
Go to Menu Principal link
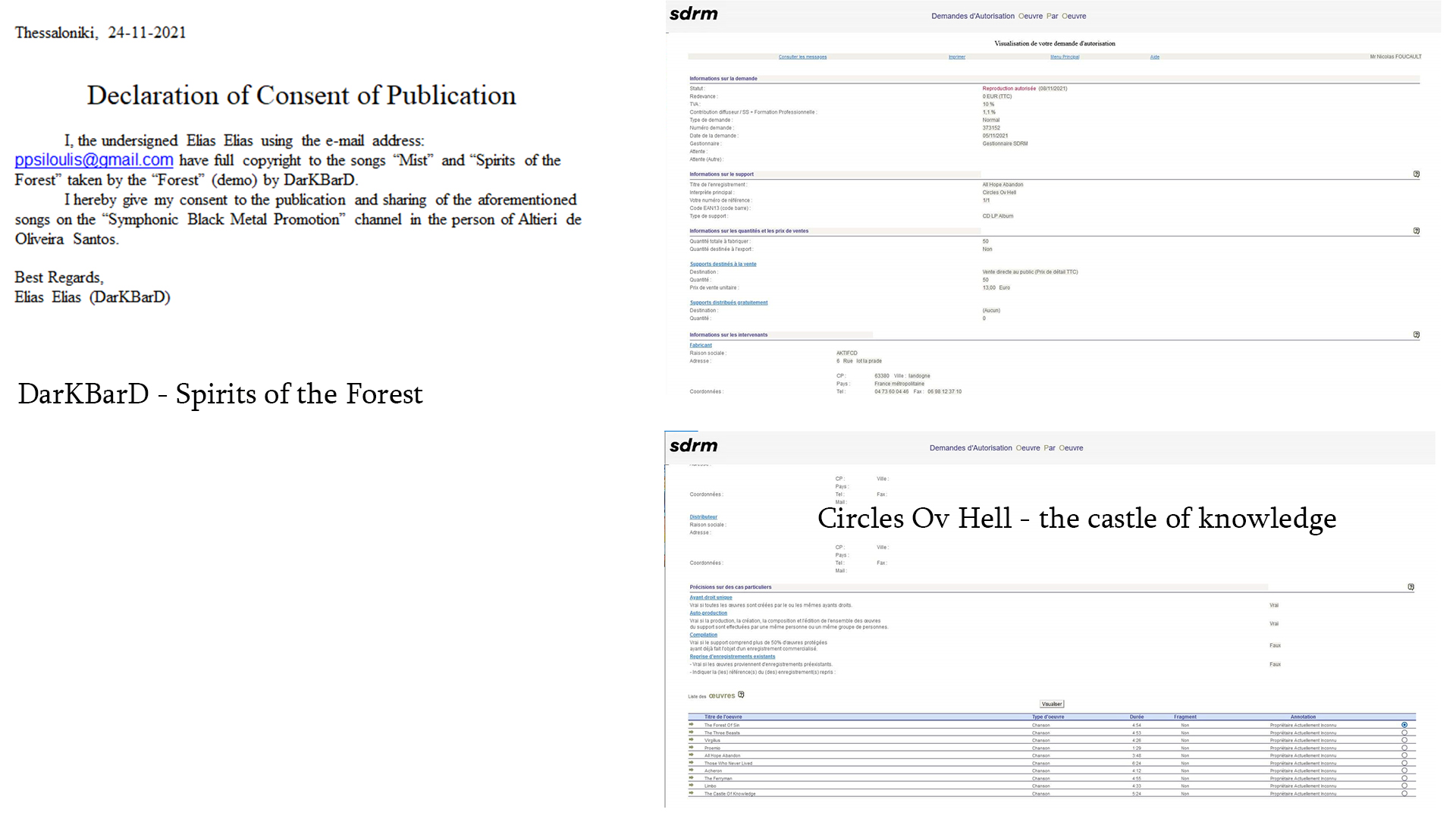[1065, 57]
